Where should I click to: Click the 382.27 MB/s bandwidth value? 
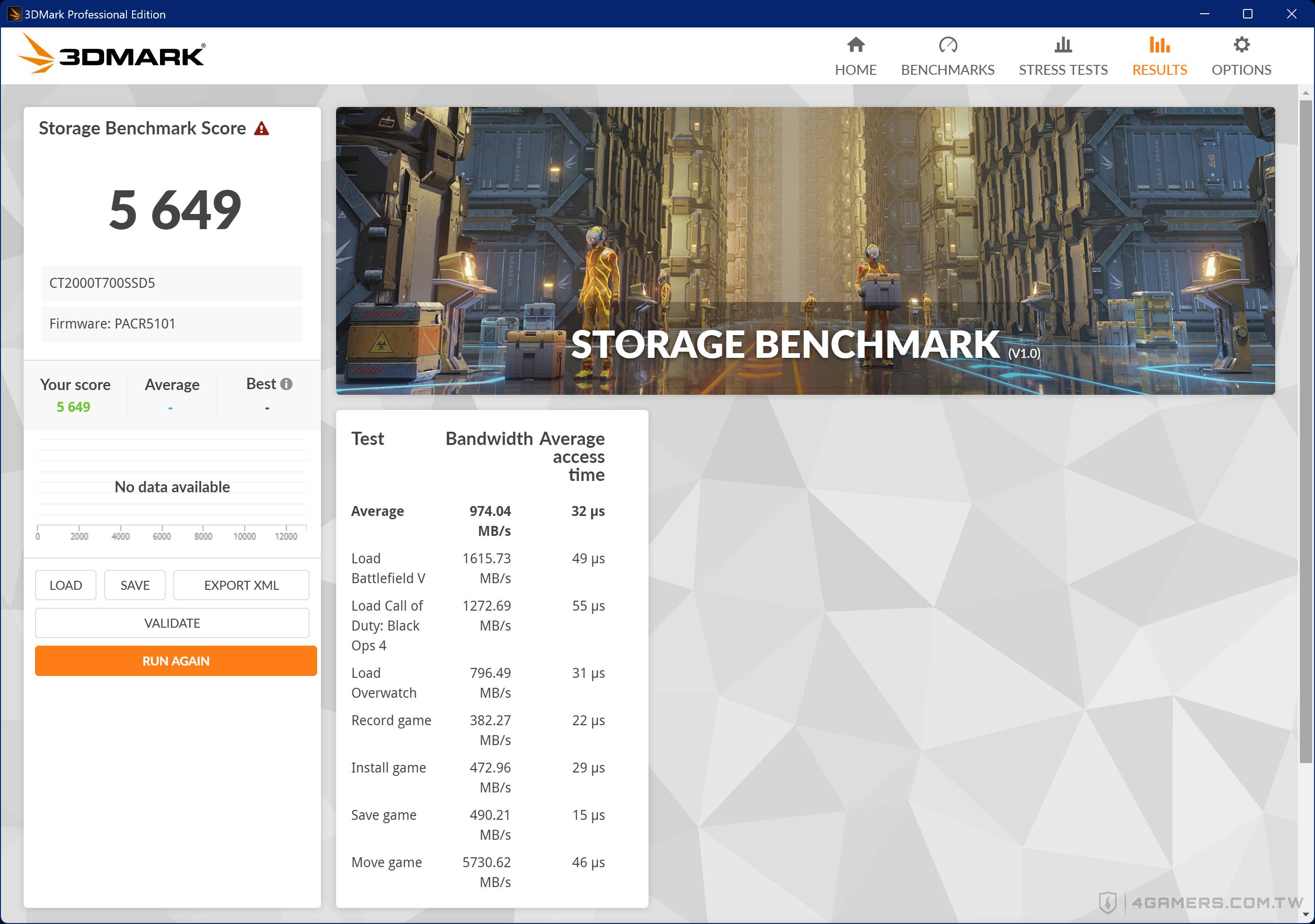point(489,730)
